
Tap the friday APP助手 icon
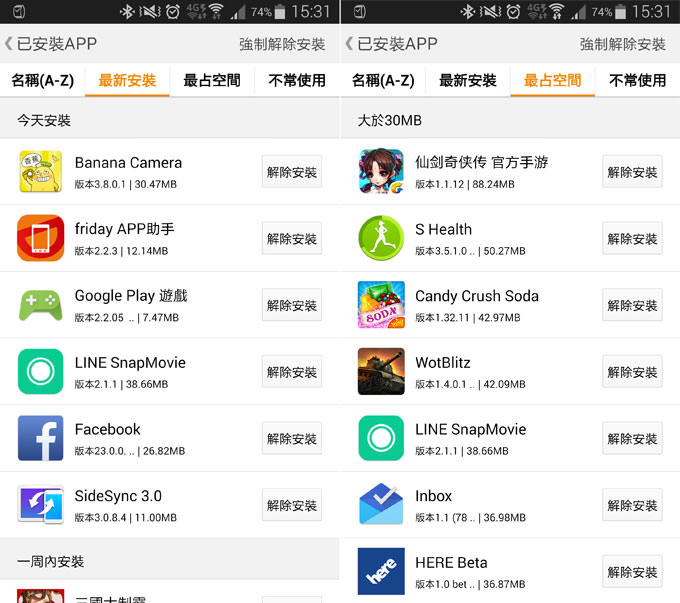click(x=41, y=238)
